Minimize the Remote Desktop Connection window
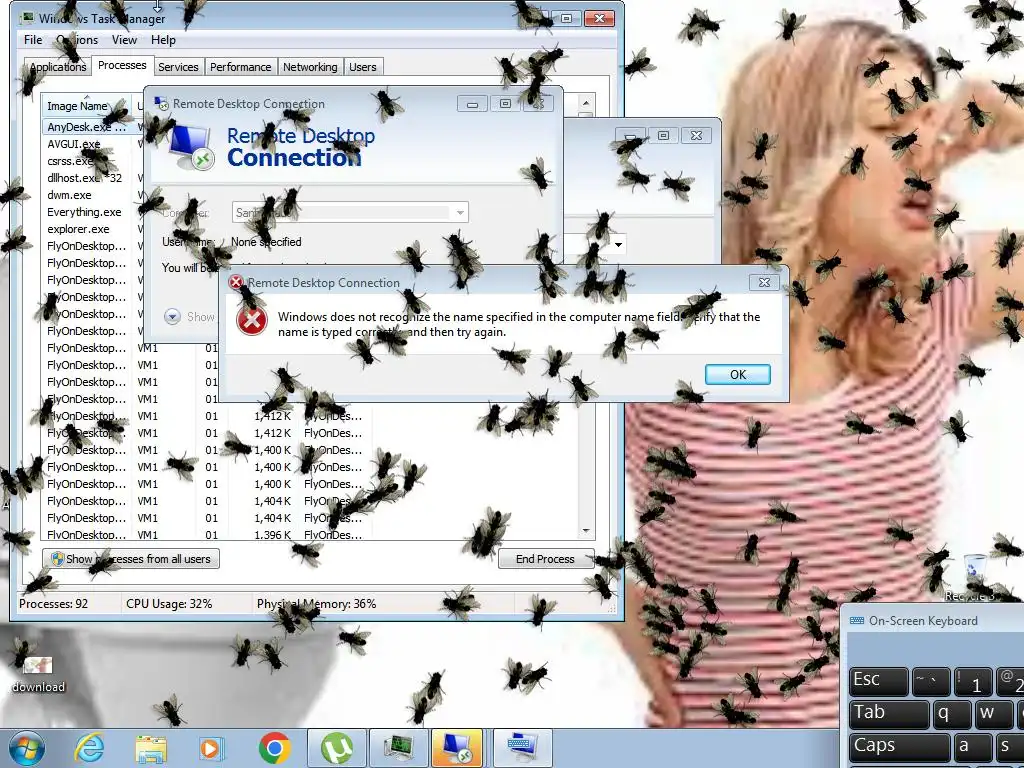The height and width of the screenshot is (768, 1024). coord(472,103)
